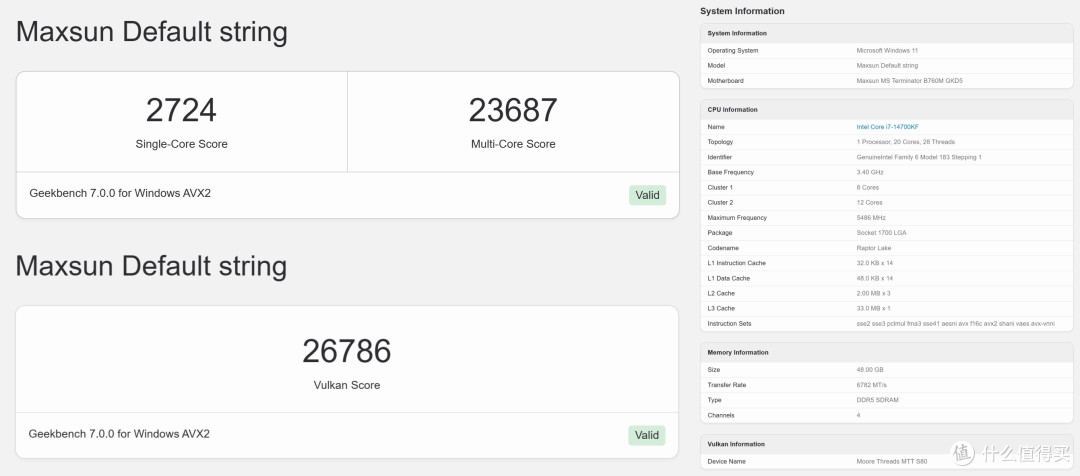Click the Topology row label
This screenshot has height=476, width=1080.
pos(720,142)
